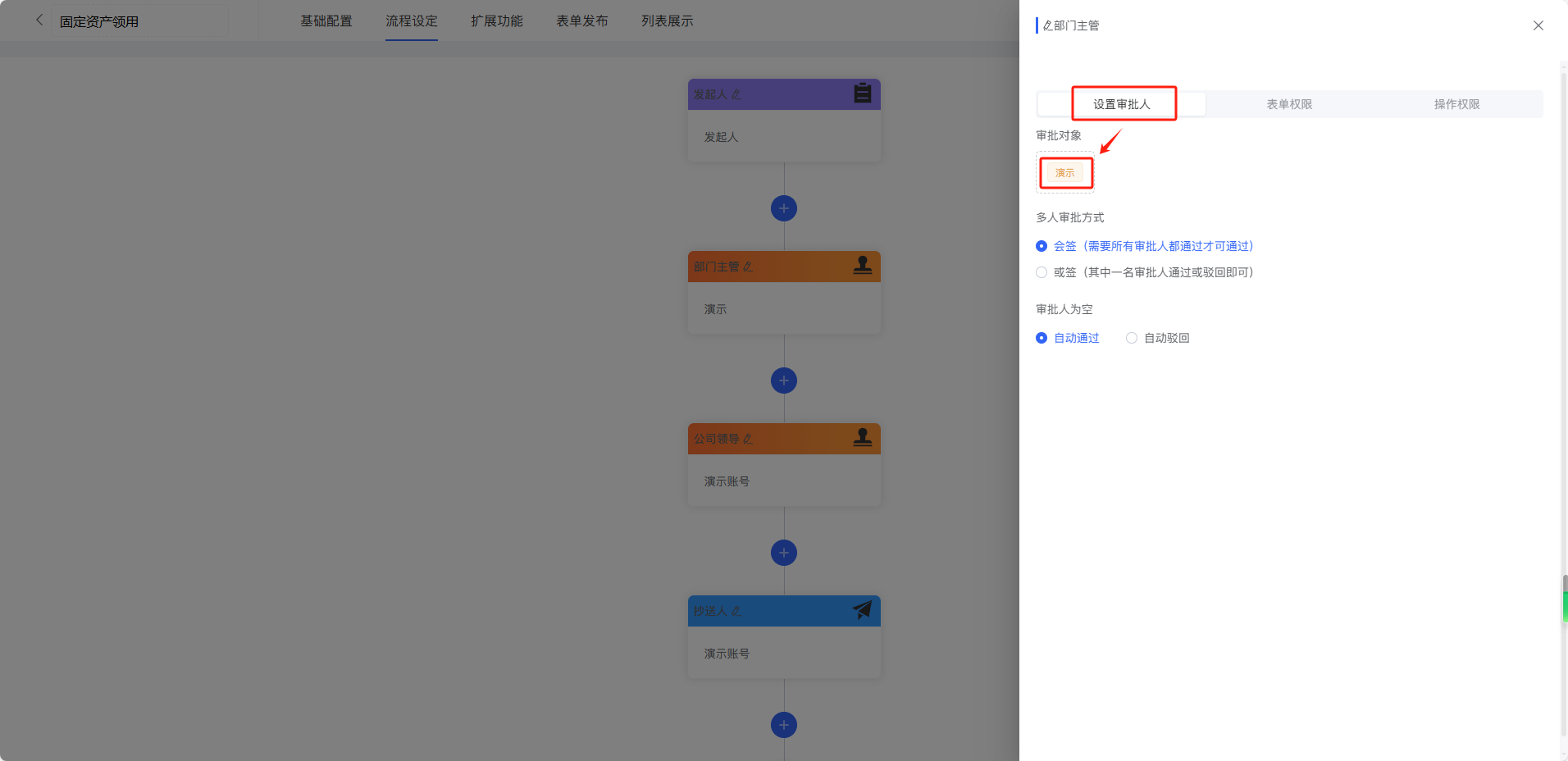
Task: Switch to the 表单权限 tab
Action: point(1289,104)
